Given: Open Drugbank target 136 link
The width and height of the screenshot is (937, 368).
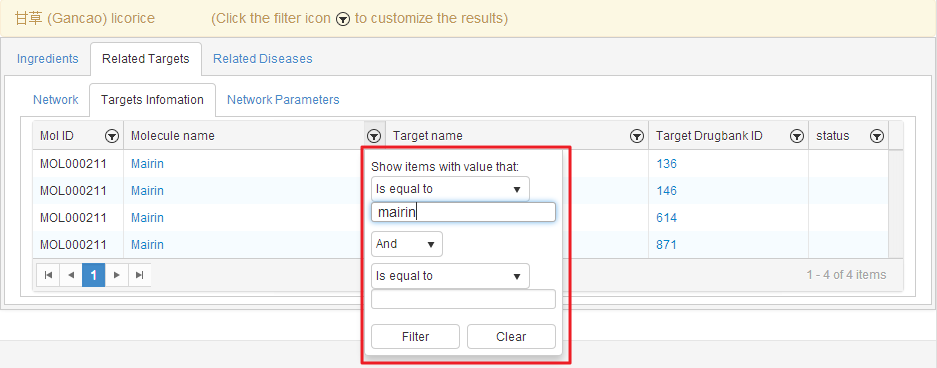Looking at the screenshot, I should point(666,164).
